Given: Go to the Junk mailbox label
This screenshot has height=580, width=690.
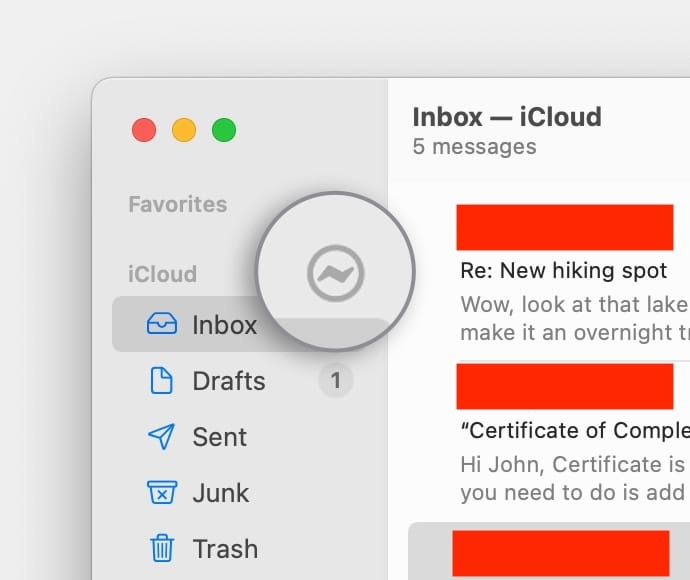Looking at the screenshot, I should click(x=220, y=493).
